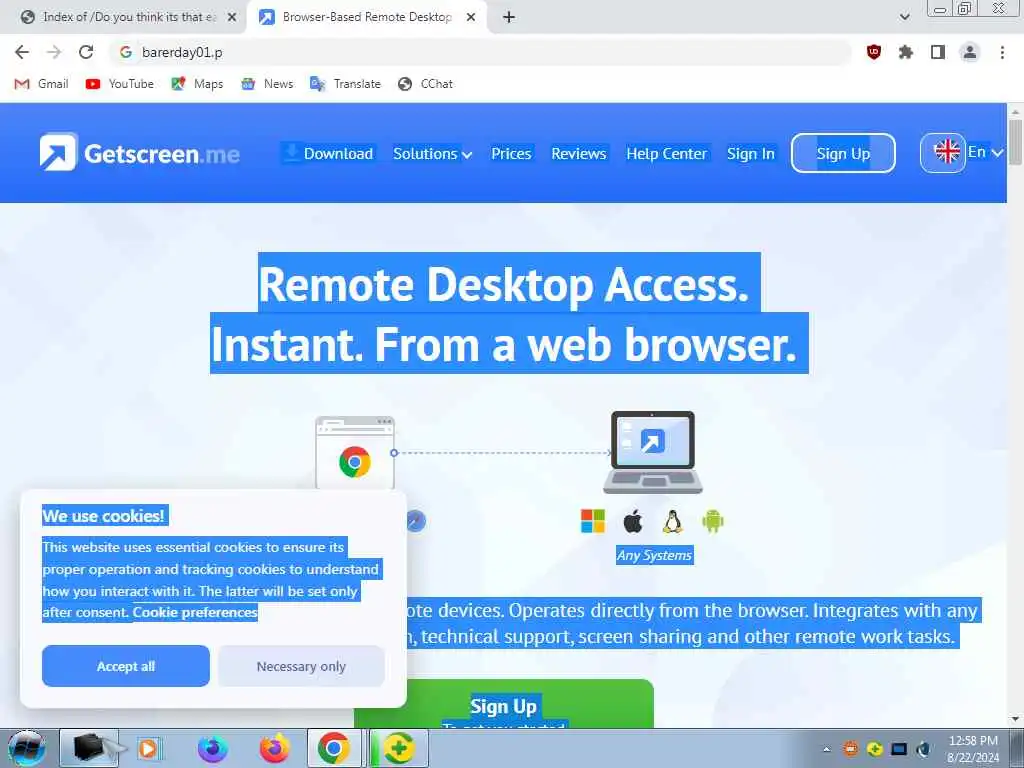This screenshot has height=768, width=1024.
Task: Expand the Solutions dropdown menu
Action: [x=432, y=153]
